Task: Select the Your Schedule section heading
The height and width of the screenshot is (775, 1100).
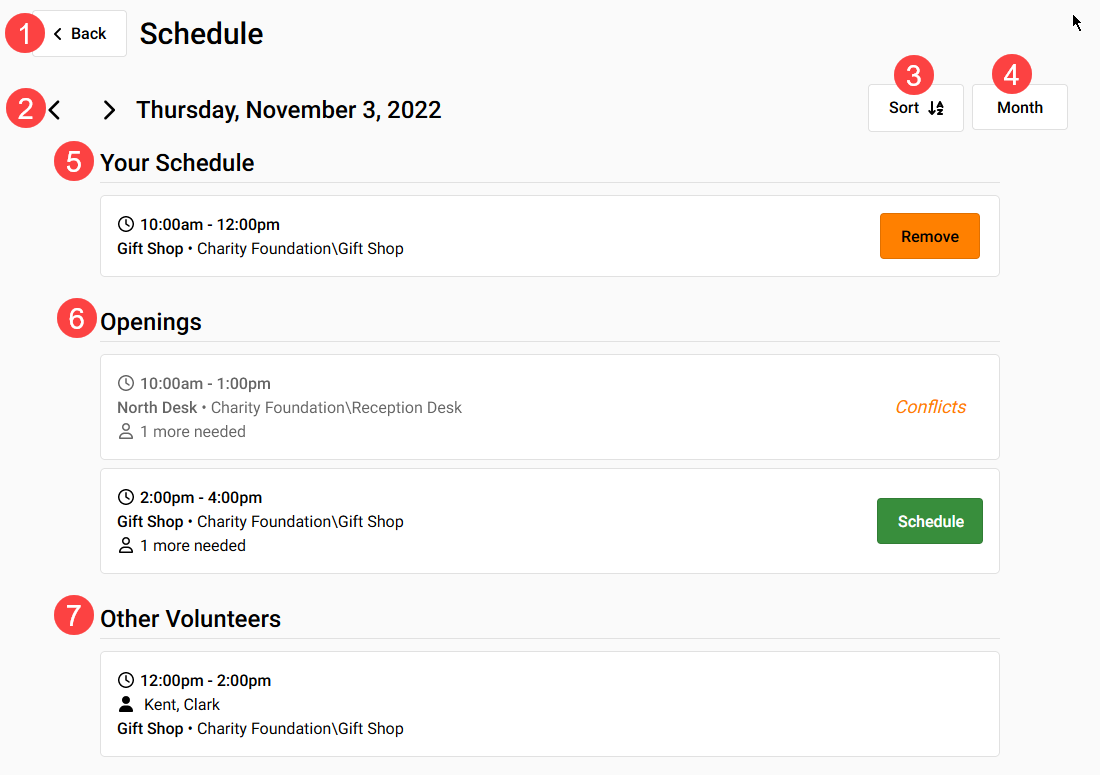Action: pyautogui.click(x=177, y=162)
